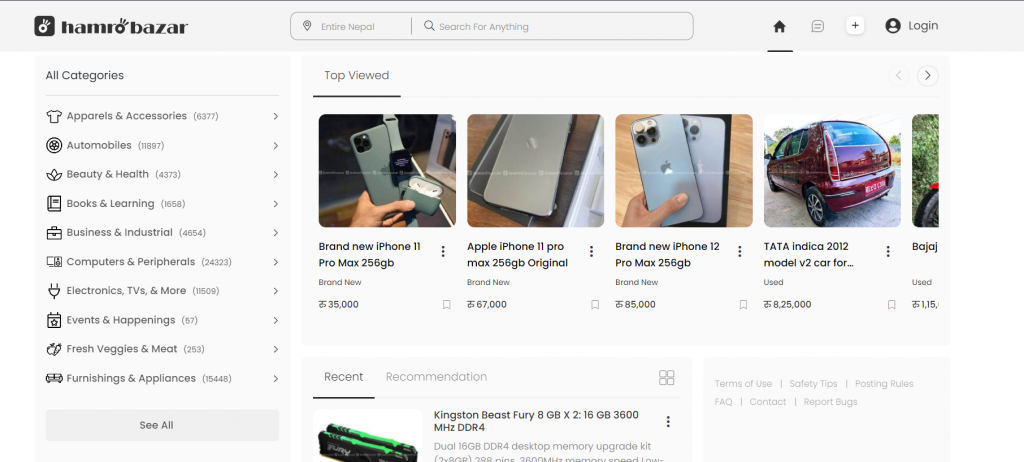The image size is (1024, 462).
Task: Select the Top Viewed tab
Action: [x=357, y=76]
